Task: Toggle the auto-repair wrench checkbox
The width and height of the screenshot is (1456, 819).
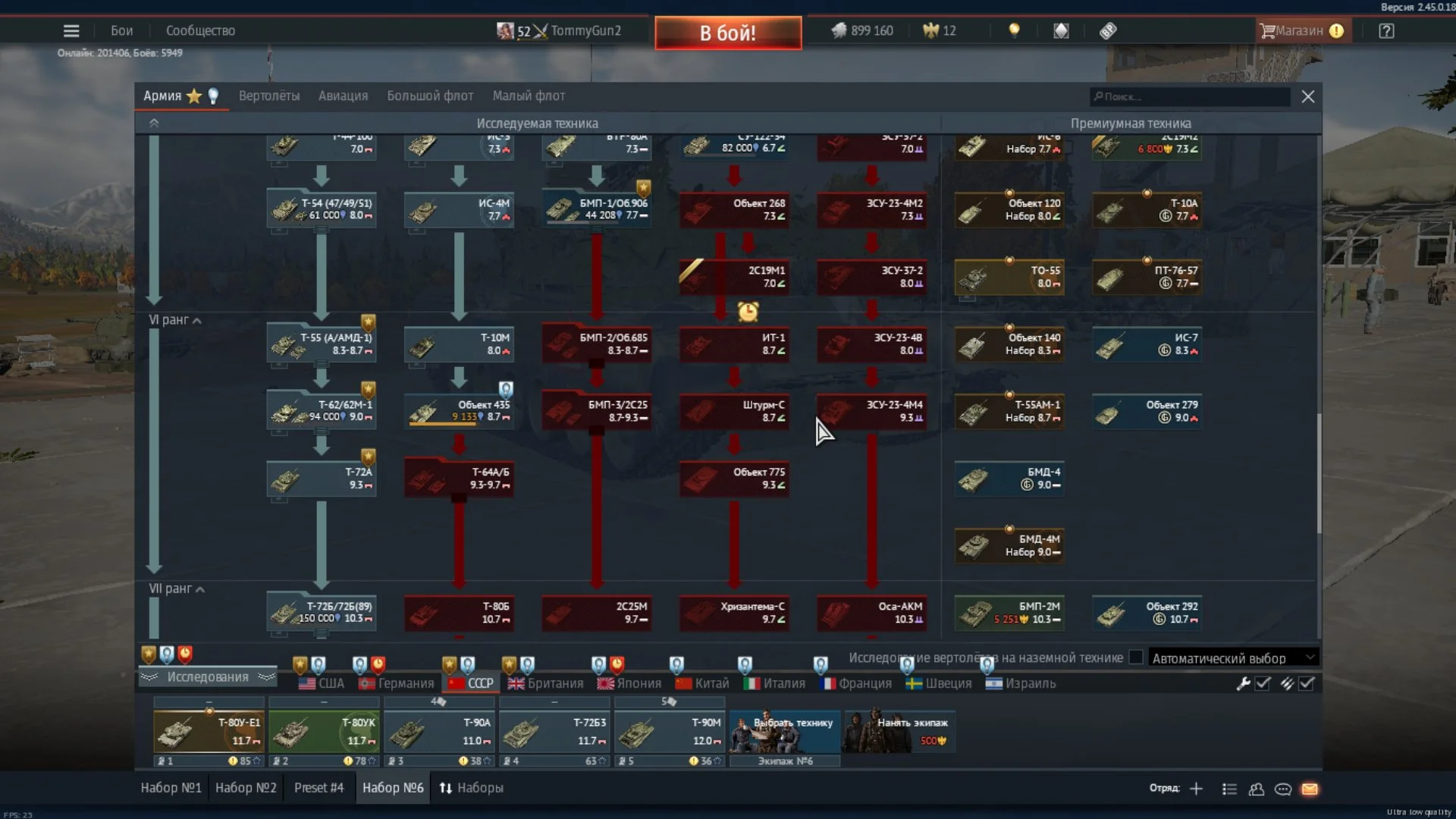Action: click(x=1263, y=683)
